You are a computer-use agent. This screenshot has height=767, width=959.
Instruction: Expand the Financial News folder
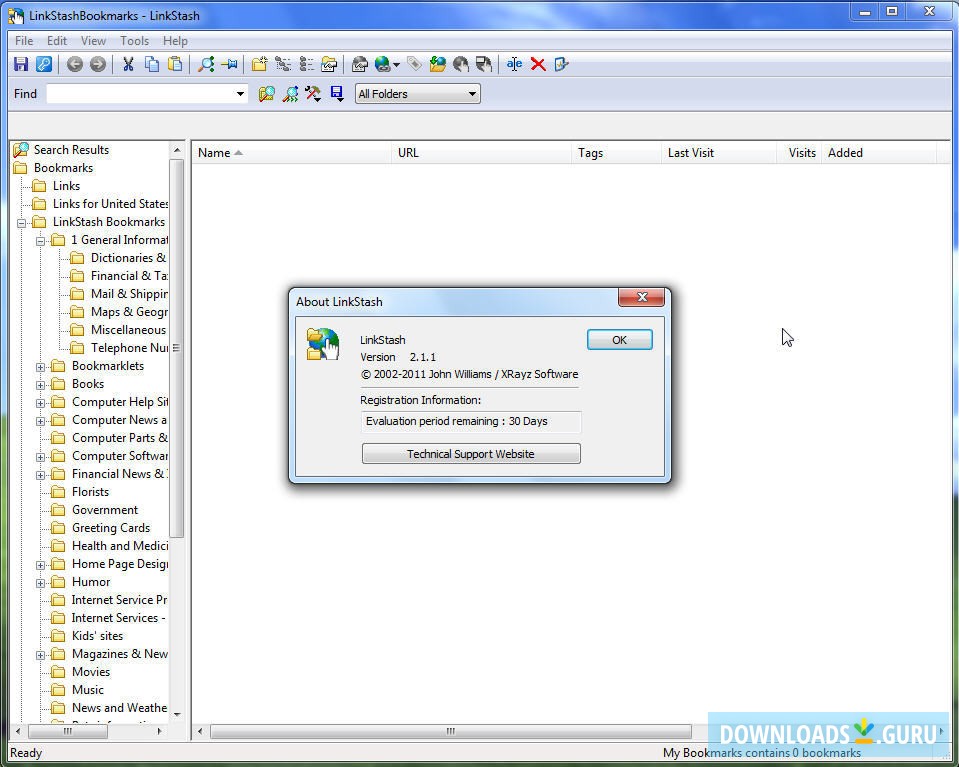click(40, 475)
